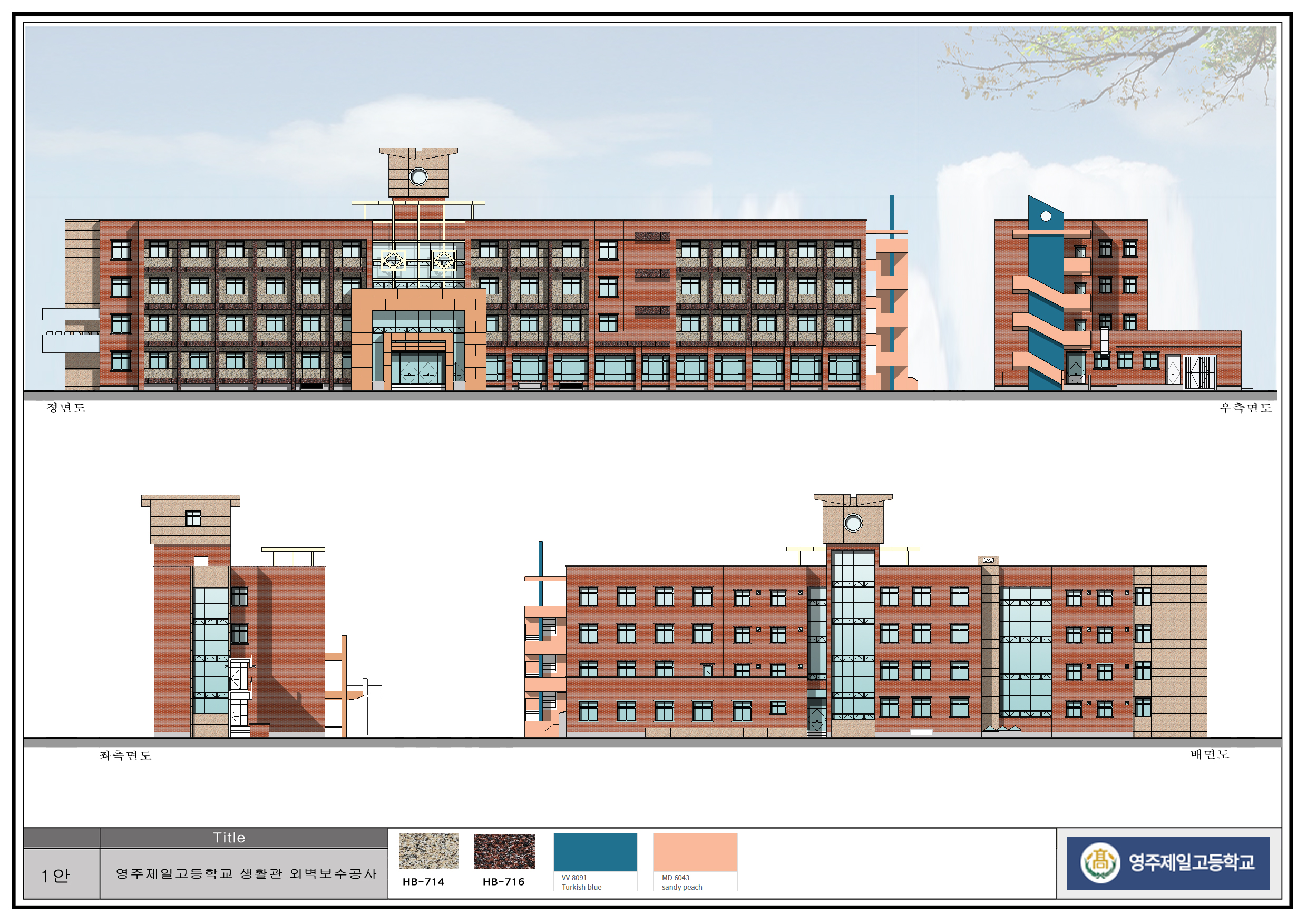1307x924 pixels.
Task: Click the HB-716 dark granite swatch
Action: (504, 851)
